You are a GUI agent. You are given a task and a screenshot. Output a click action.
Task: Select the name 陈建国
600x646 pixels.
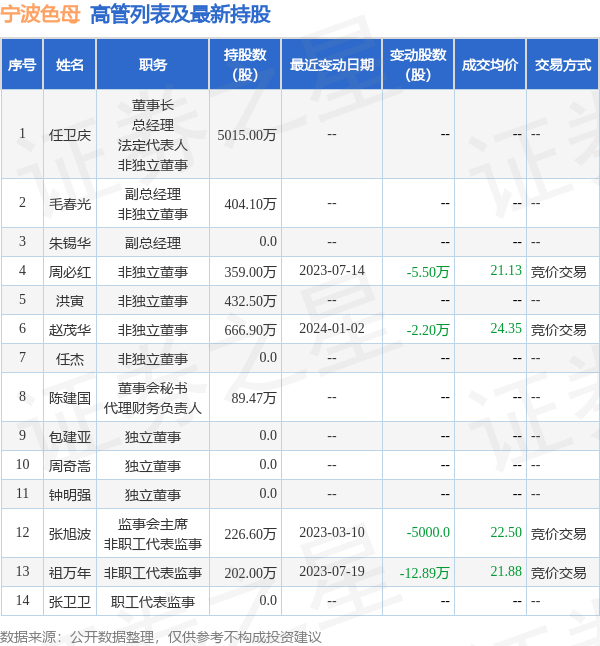(70, 398)
